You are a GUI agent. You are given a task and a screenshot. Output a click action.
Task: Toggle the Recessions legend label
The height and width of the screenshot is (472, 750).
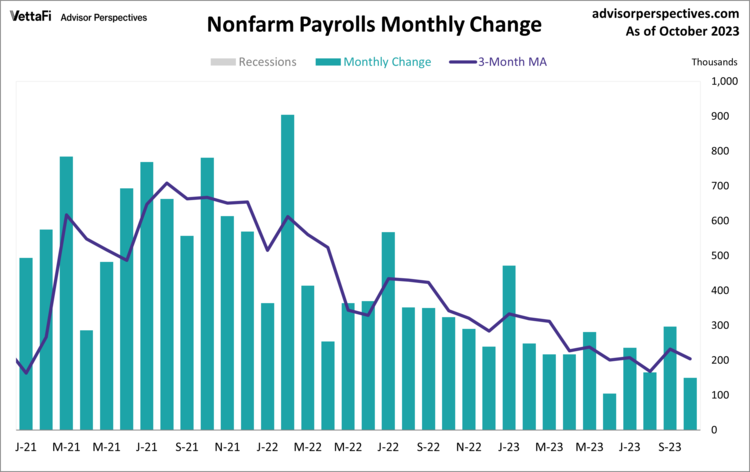267,62
